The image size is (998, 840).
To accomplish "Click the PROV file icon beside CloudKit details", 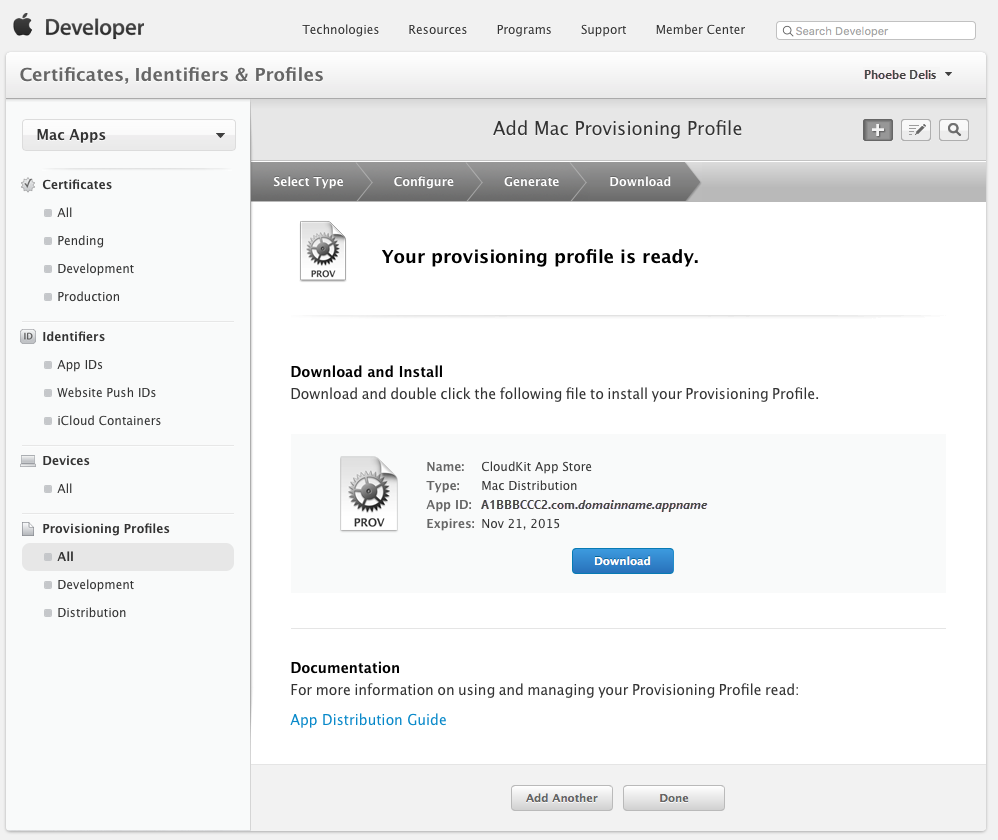I will coord(369,494).
